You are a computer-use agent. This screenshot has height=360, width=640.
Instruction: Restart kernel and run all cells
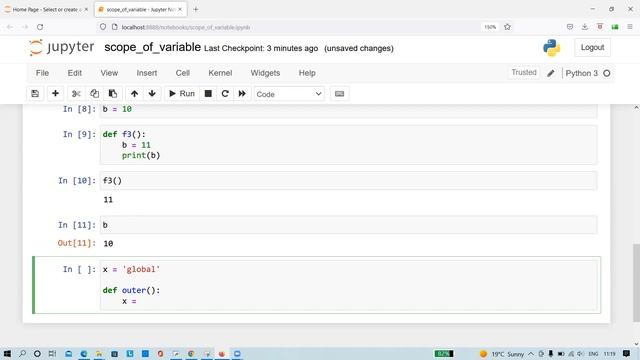coord(242,94)
